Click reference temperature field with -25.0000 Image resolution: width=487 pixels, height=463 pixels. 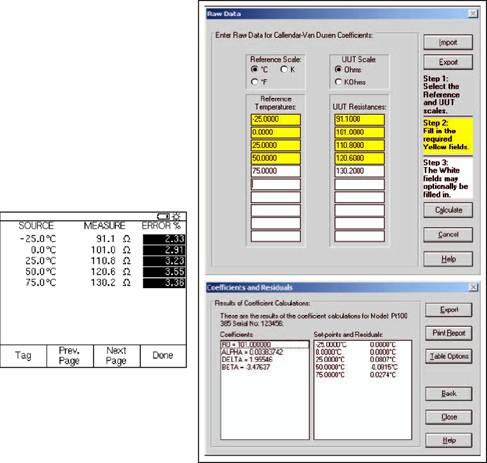[276, 119]
